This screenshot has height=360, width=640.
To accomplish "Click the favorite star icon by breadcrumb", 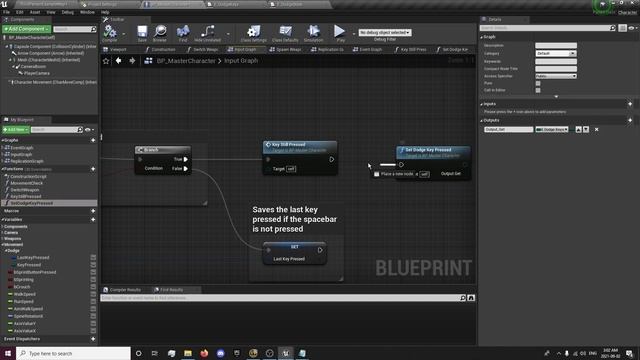I will tap(106, 61).
